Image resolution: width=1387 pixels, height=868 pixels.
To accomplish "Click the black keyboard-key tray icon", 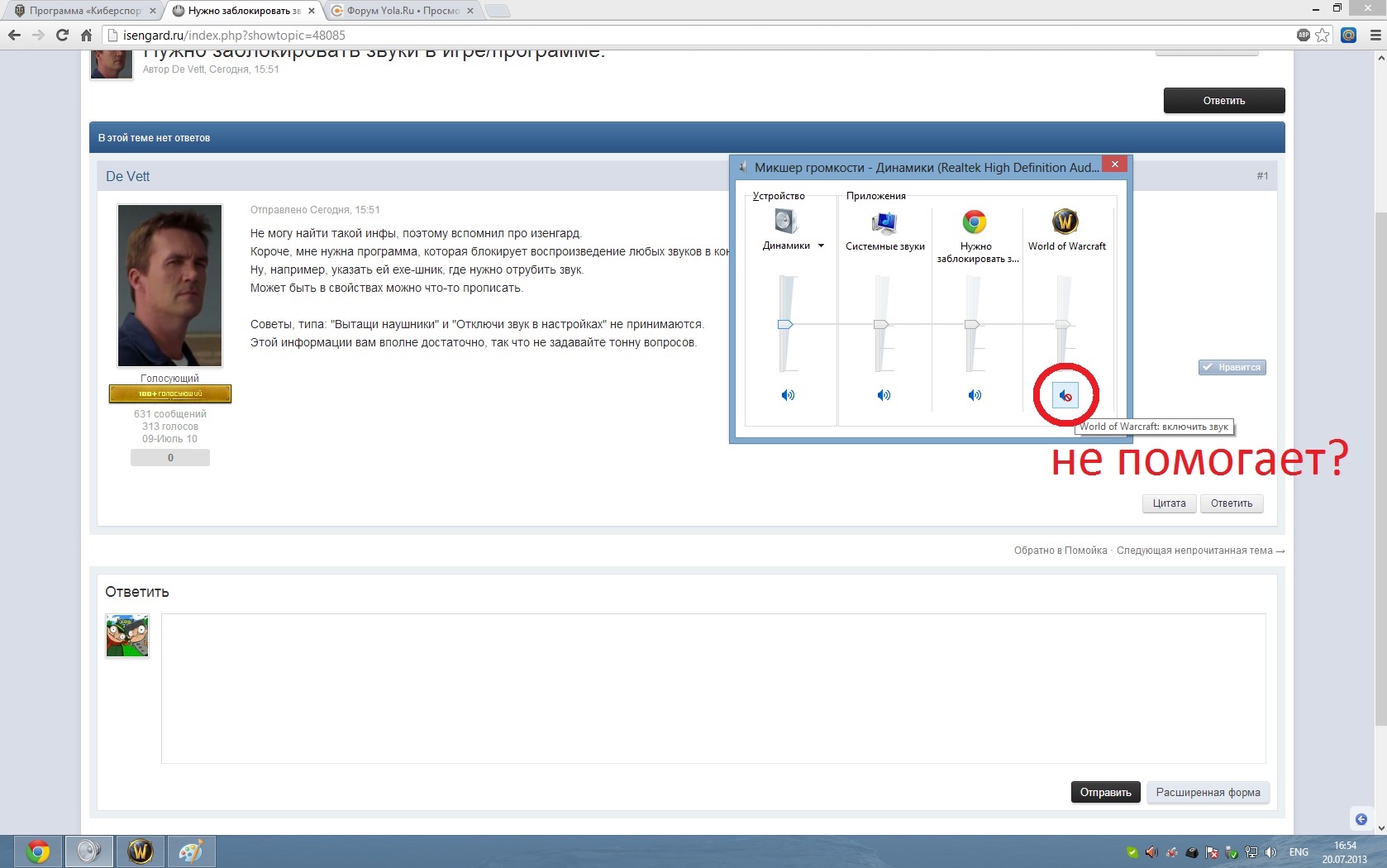I will pos(1192,852).
